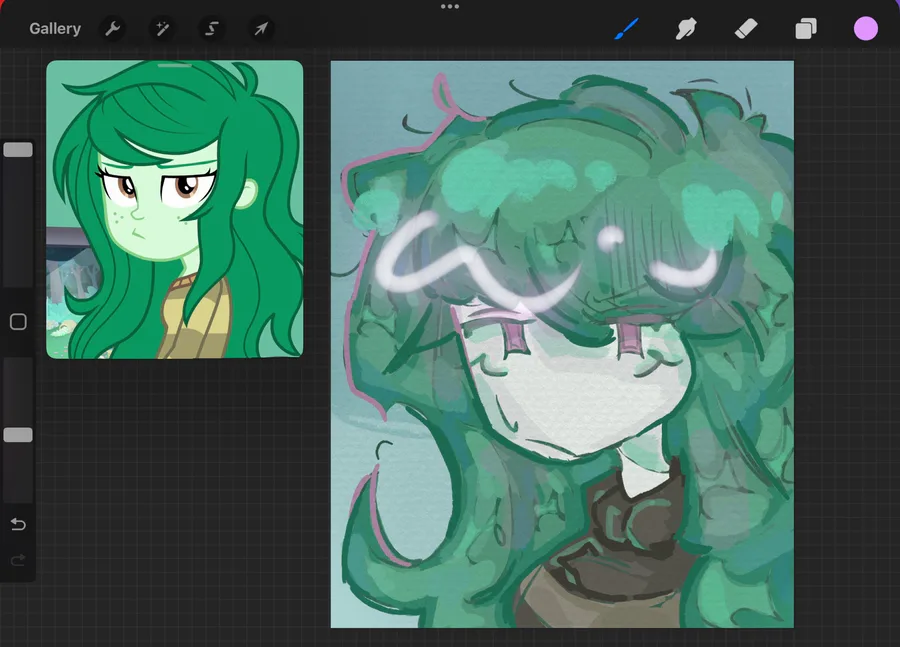900x647 pixels.
Task: Open the purple active color picker
Action: tap(866, 29)
